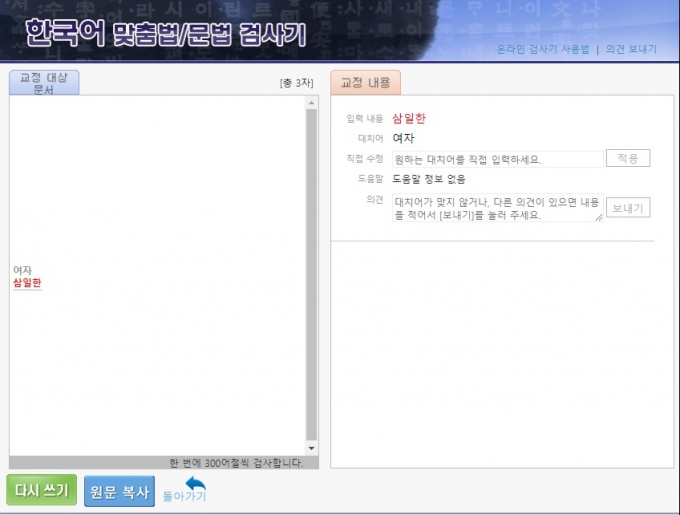Click the 도움말 정보 없음 text

(429, 179)
